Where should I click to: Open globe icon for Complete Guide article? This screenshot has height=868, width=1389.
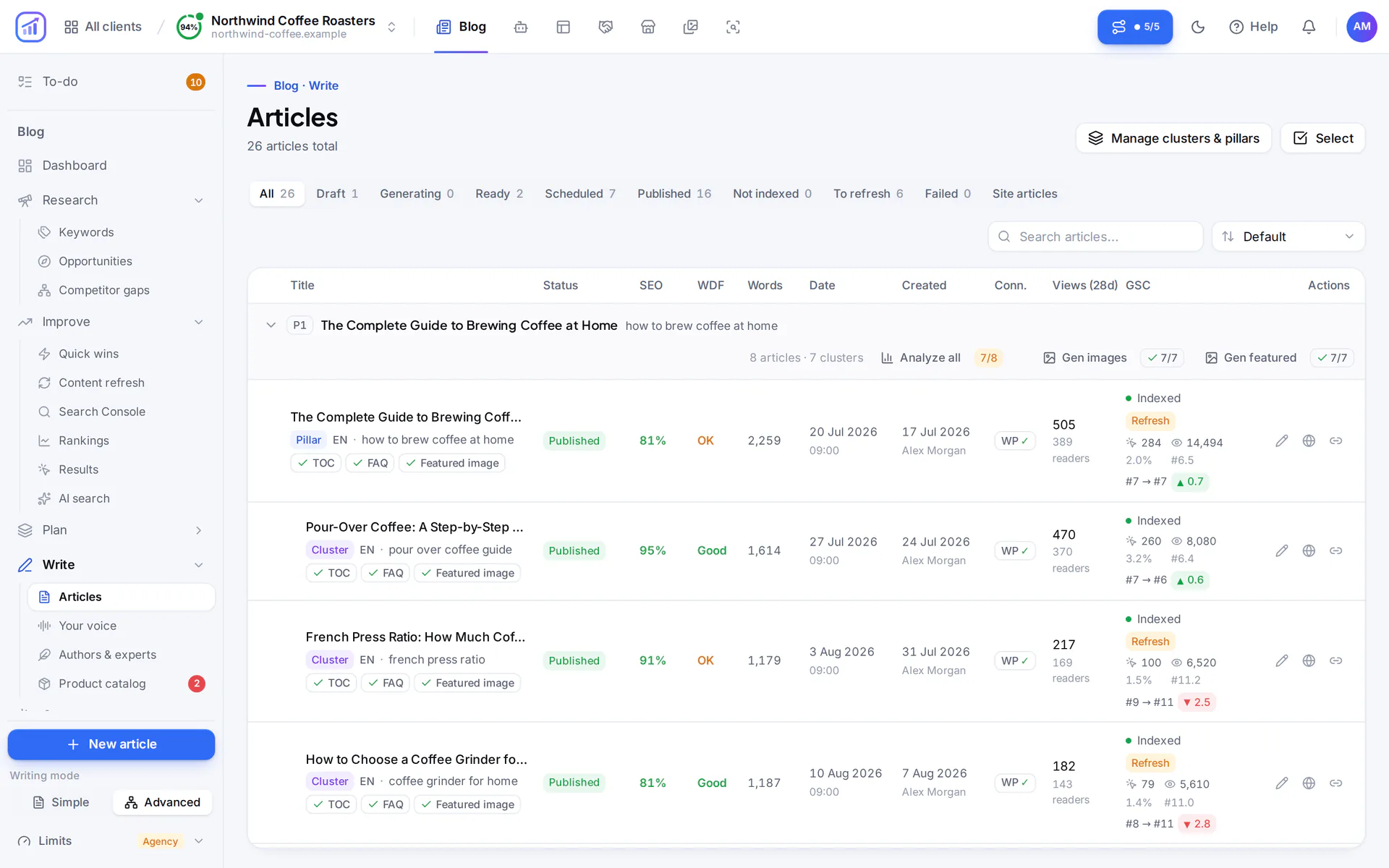point(1309,441)
